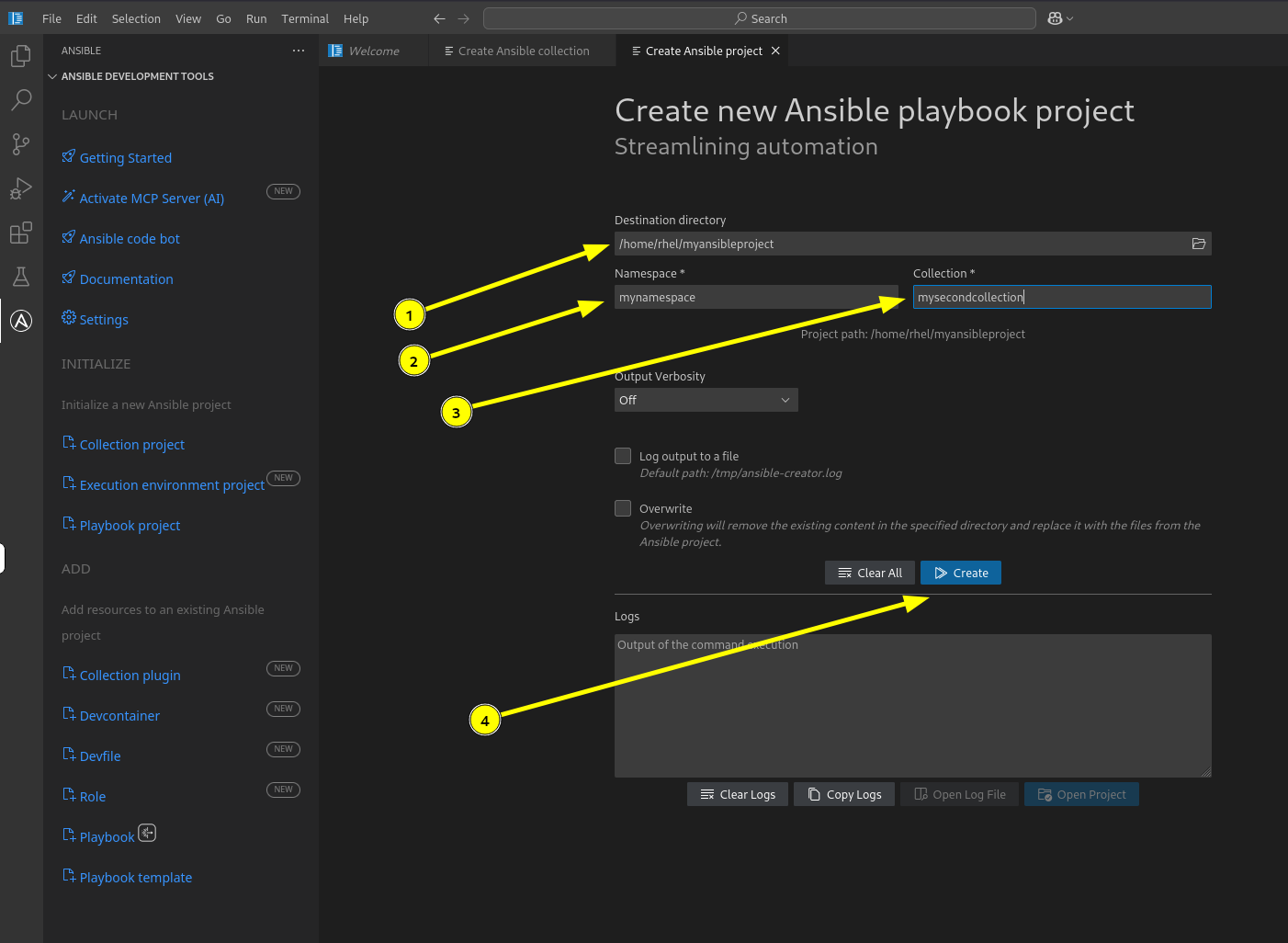Click the Create button
Image resolution: width=1288 pixels, height=943 pixels.
tap(961, 573)
